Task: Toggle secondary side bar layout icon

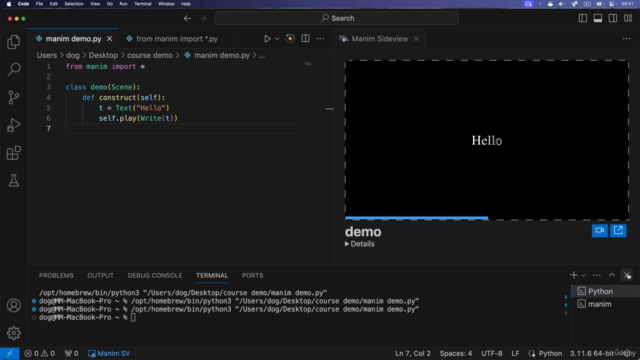Action: click(x=613, y=18)
